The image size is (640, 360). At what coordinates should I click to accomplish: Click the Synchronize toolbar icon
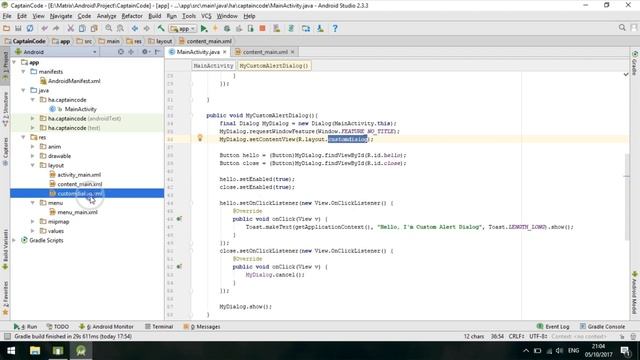(30, 29)
